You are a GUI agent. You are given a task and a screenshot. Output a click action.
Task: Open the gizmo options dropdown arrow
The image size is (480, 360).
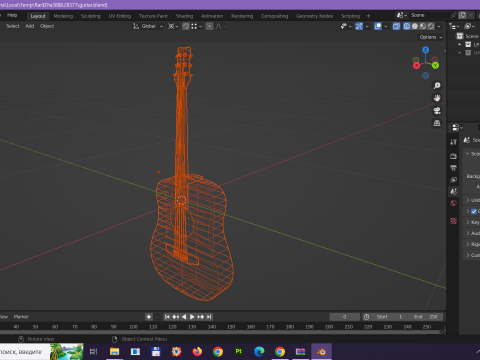coord(367,26)
